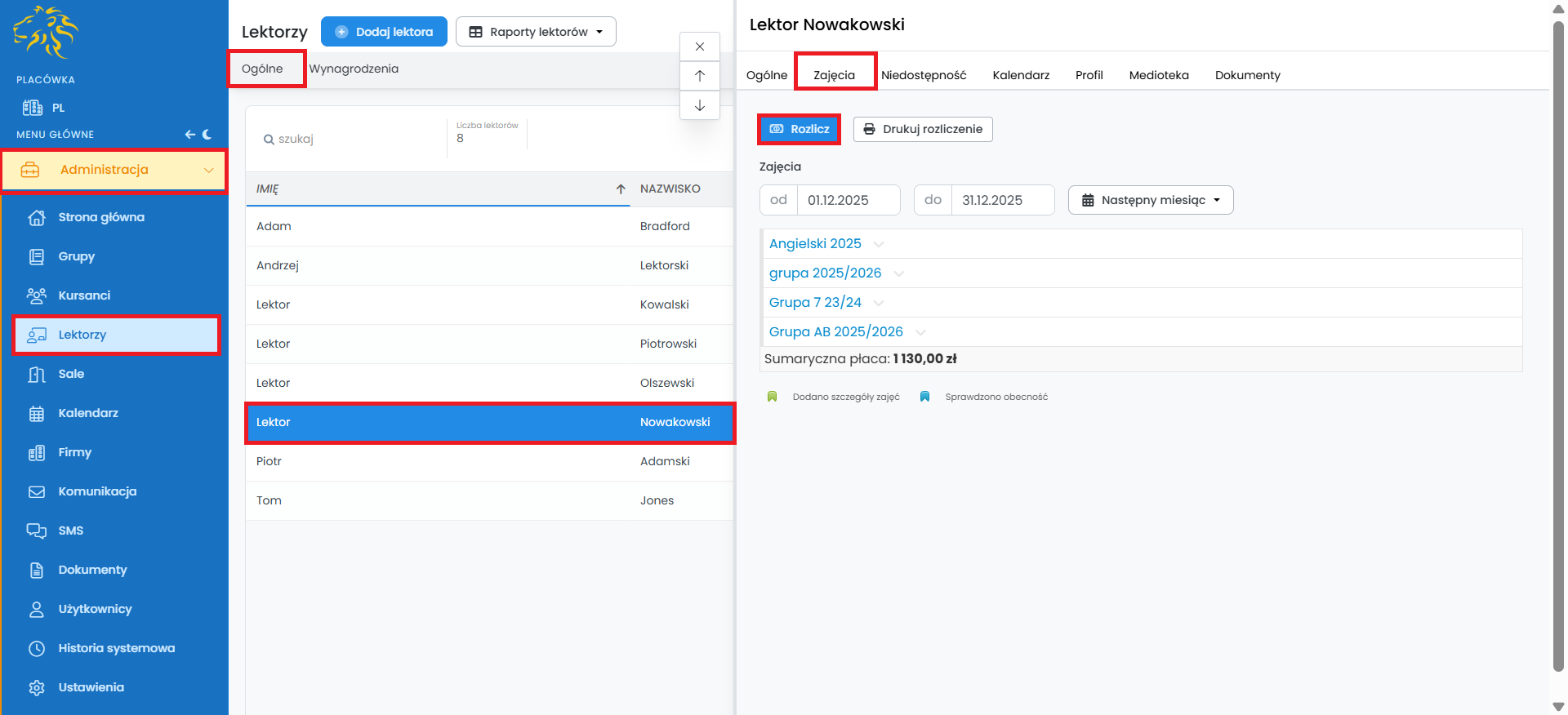Open Raporty lektorów dropdown
1568x715 pixels.
tap(536, 32)
